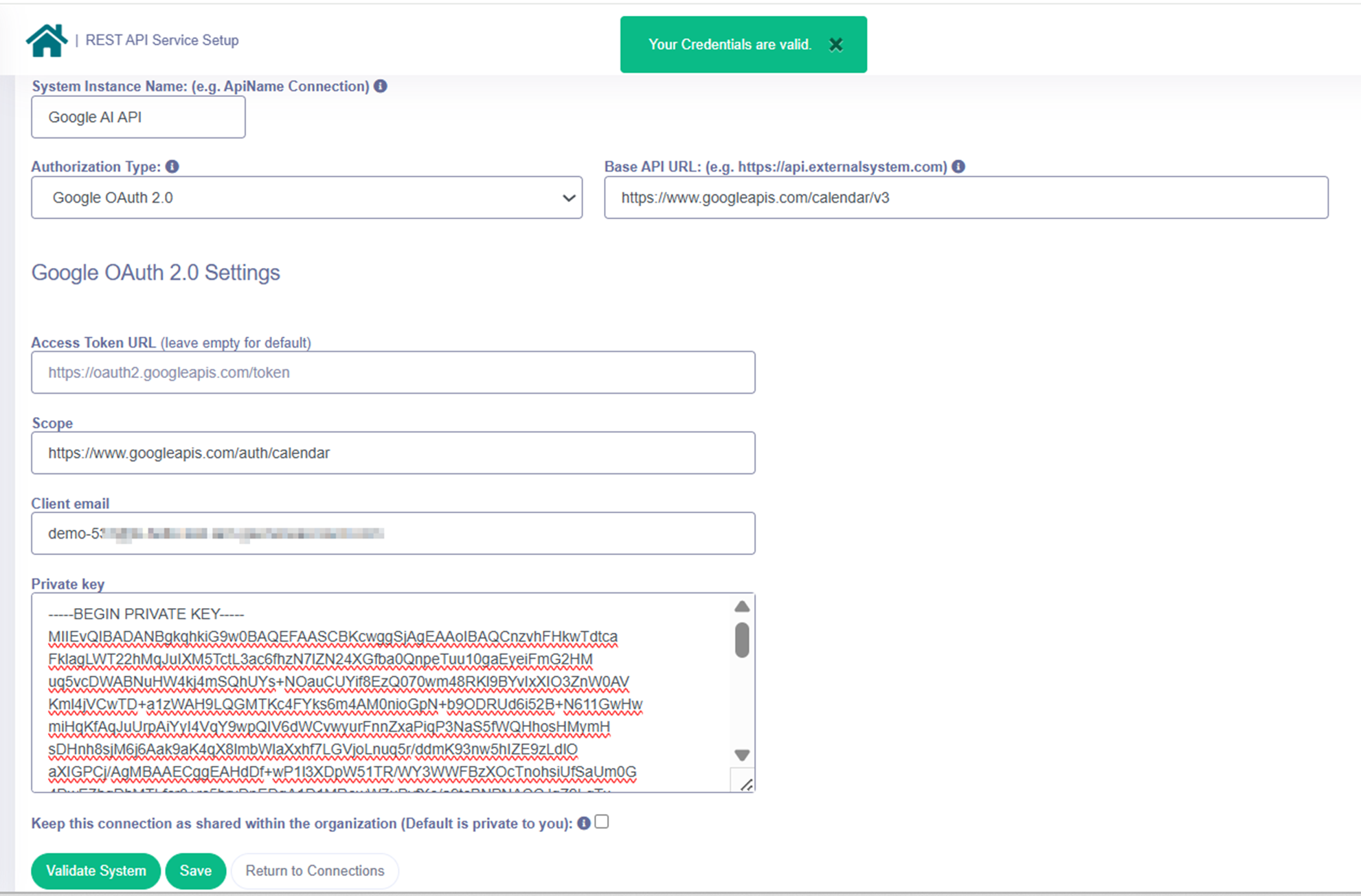This screenshot has width=1361, height=896.
Task: Close the credentials valid notification
Action: [x=835, y=45]
